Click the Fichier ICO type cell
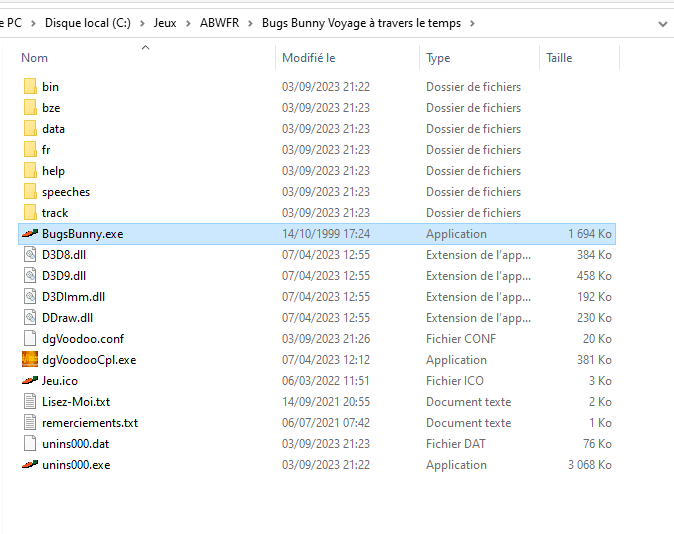 455,381
